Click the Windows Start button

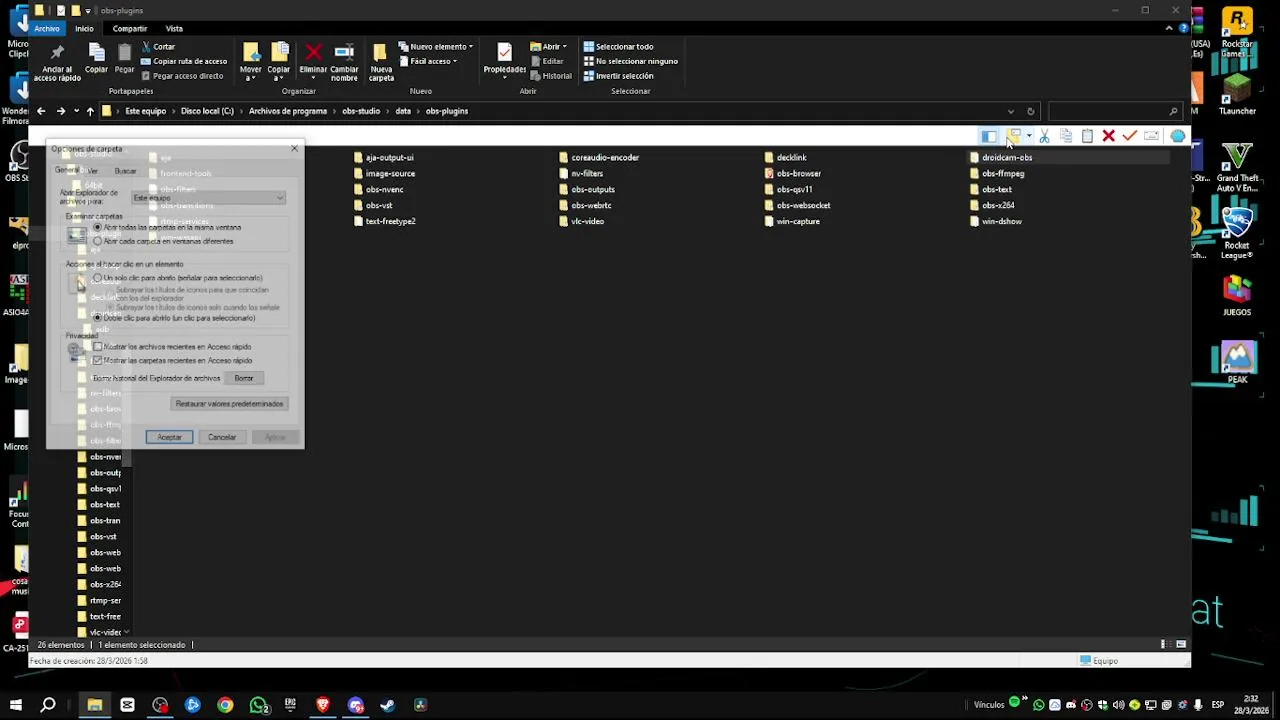15,705
